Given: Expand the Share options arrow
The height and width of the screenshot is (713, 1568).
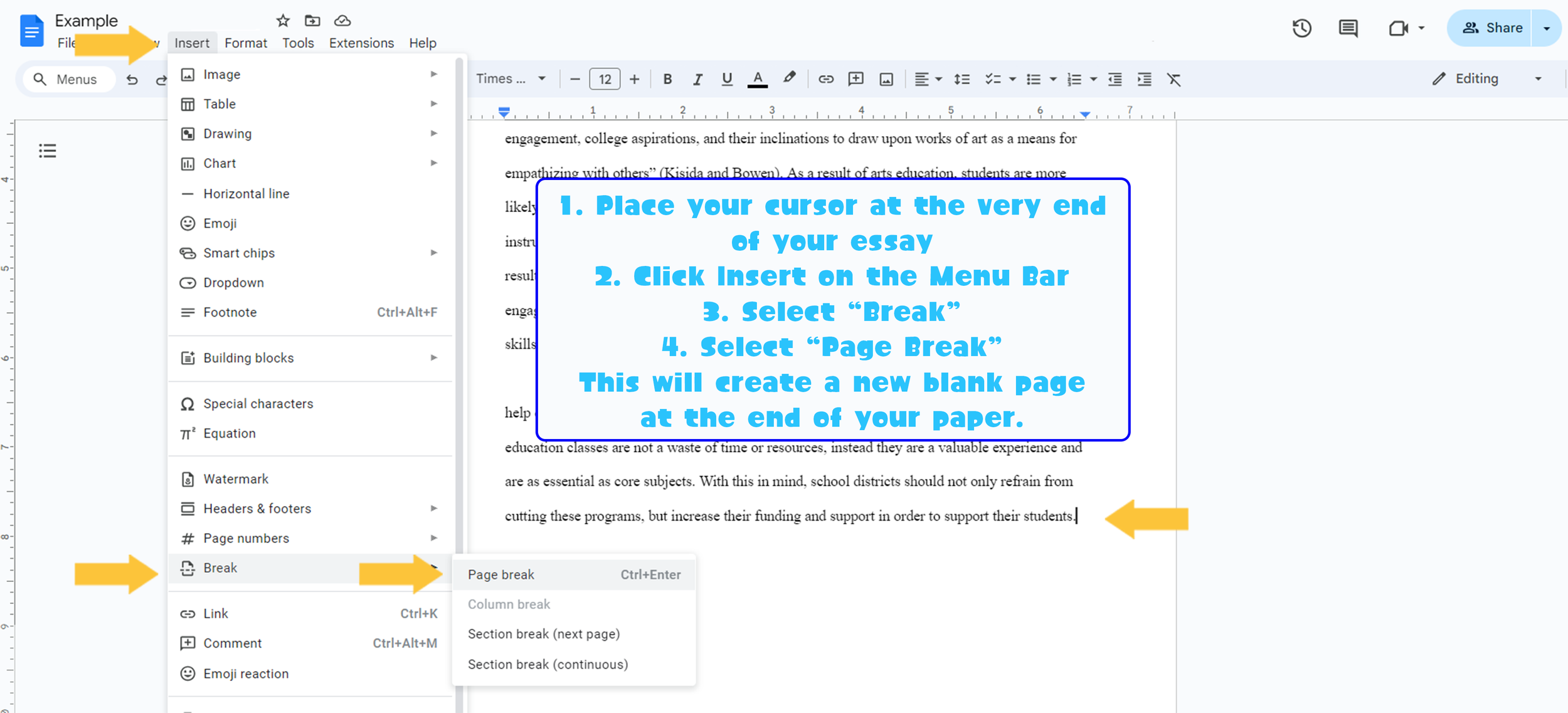Looking at the screenshot, I should coord(1547,28).
